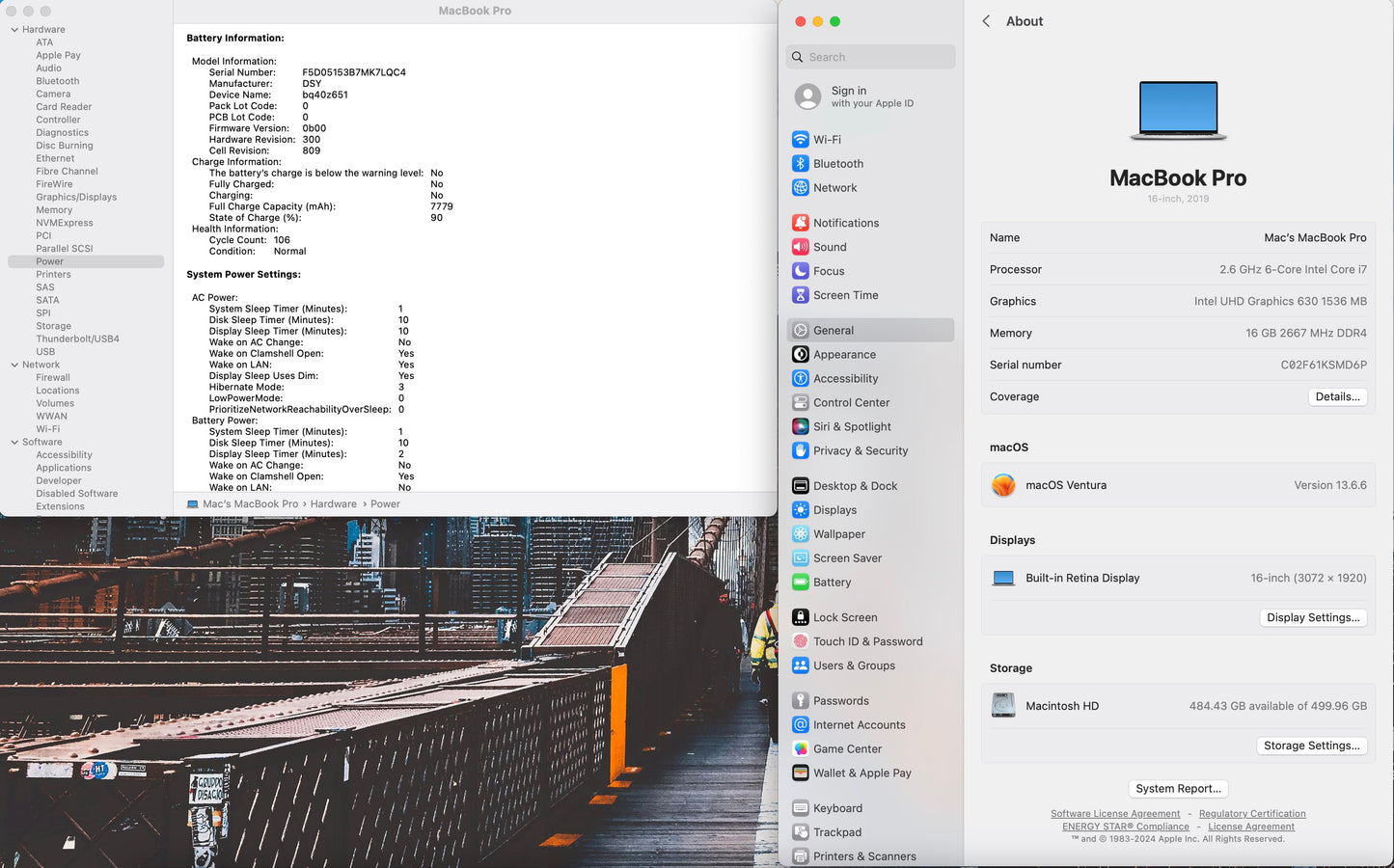Screen dimensions: 1394x868
Task: Collapse the Hardware tree section
Action: (x=14, y=30)
